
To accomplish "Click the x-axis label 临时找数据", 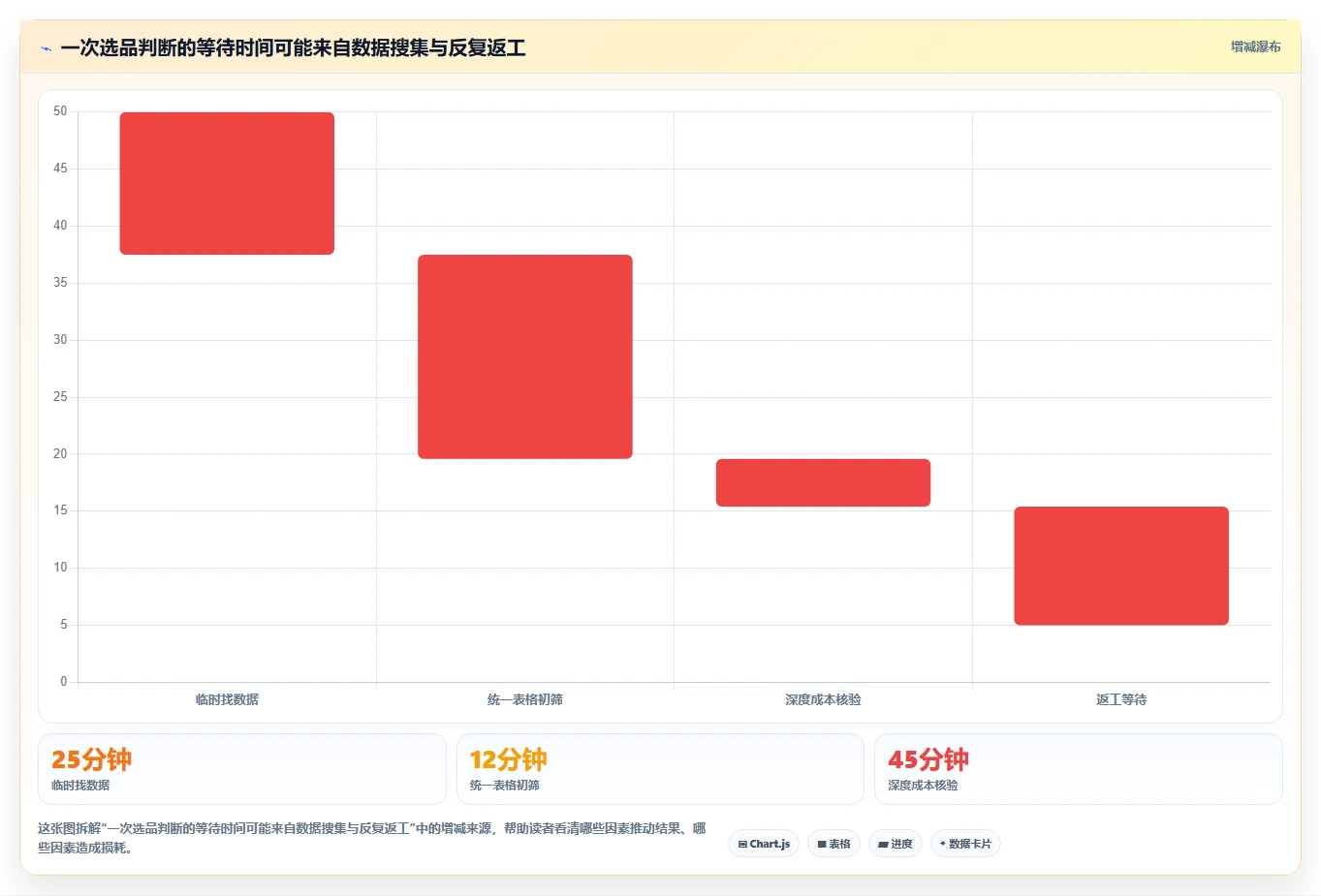I will coord(227,699).
